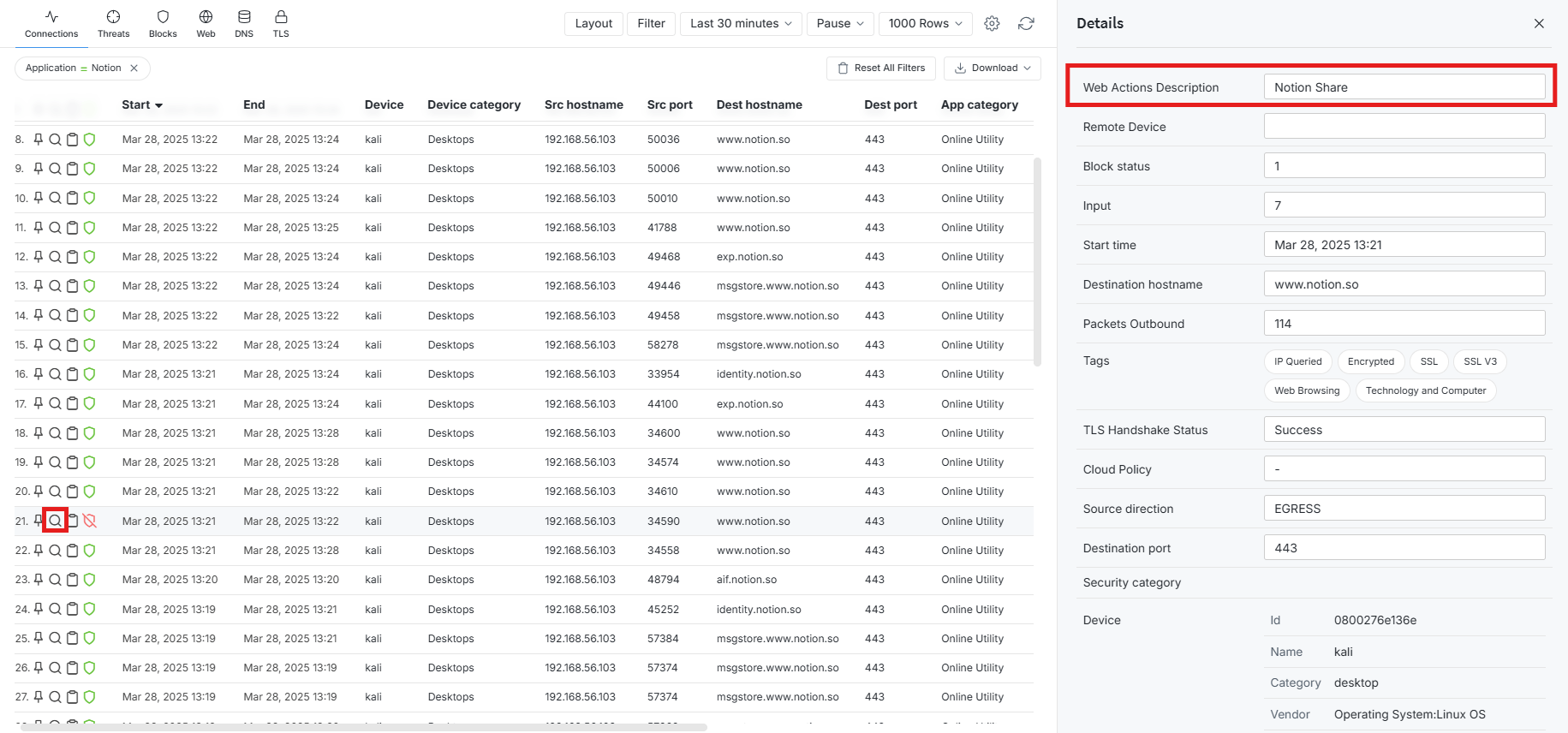The width and height of the screenshot is (1568, 733).
Task: Click the TLS Handshake Status field
Action: coord(1404,429)
